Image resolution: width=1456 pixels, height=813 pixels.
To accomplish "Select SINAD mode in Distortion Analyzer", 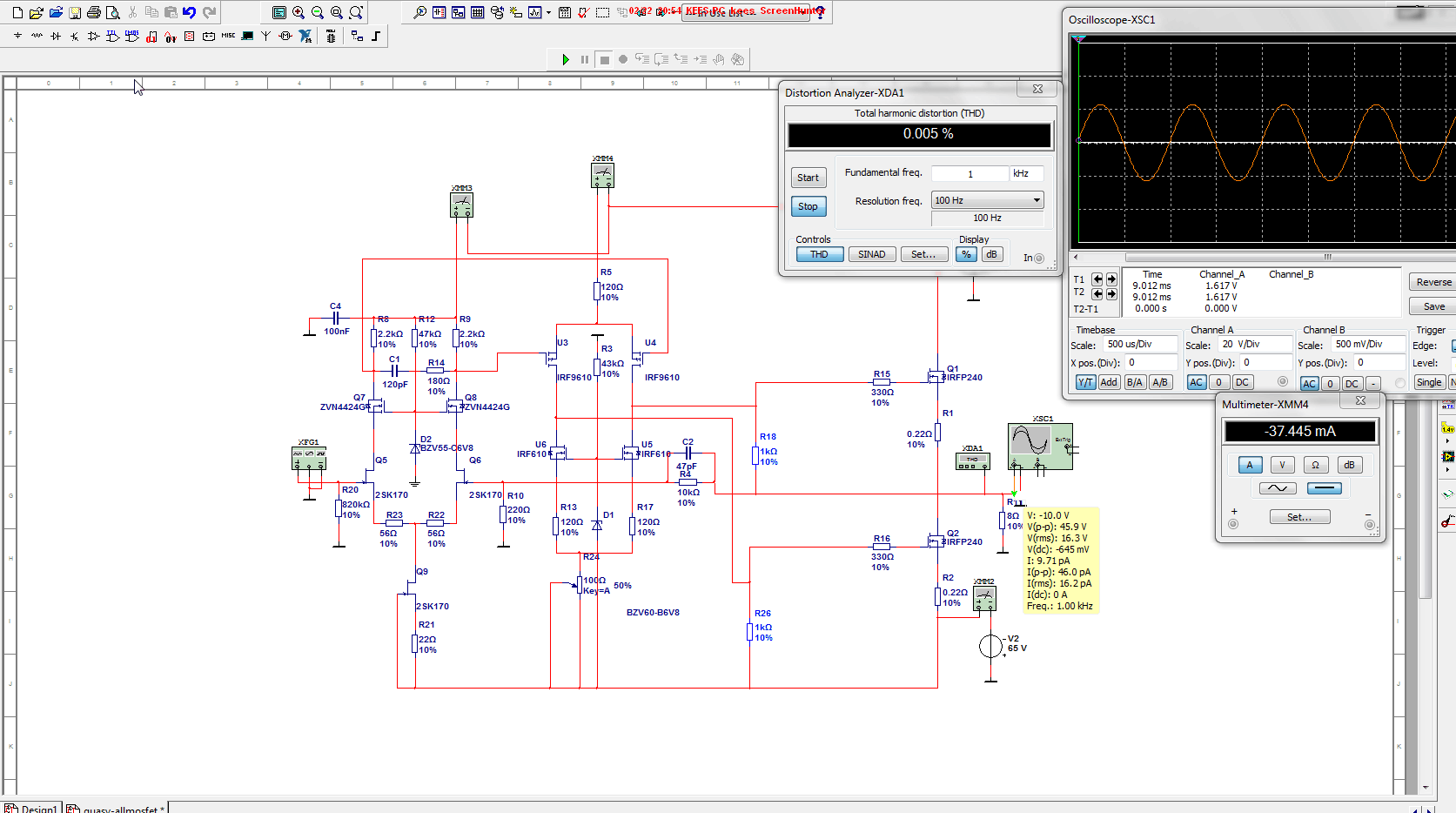I will tap(872, 254).
